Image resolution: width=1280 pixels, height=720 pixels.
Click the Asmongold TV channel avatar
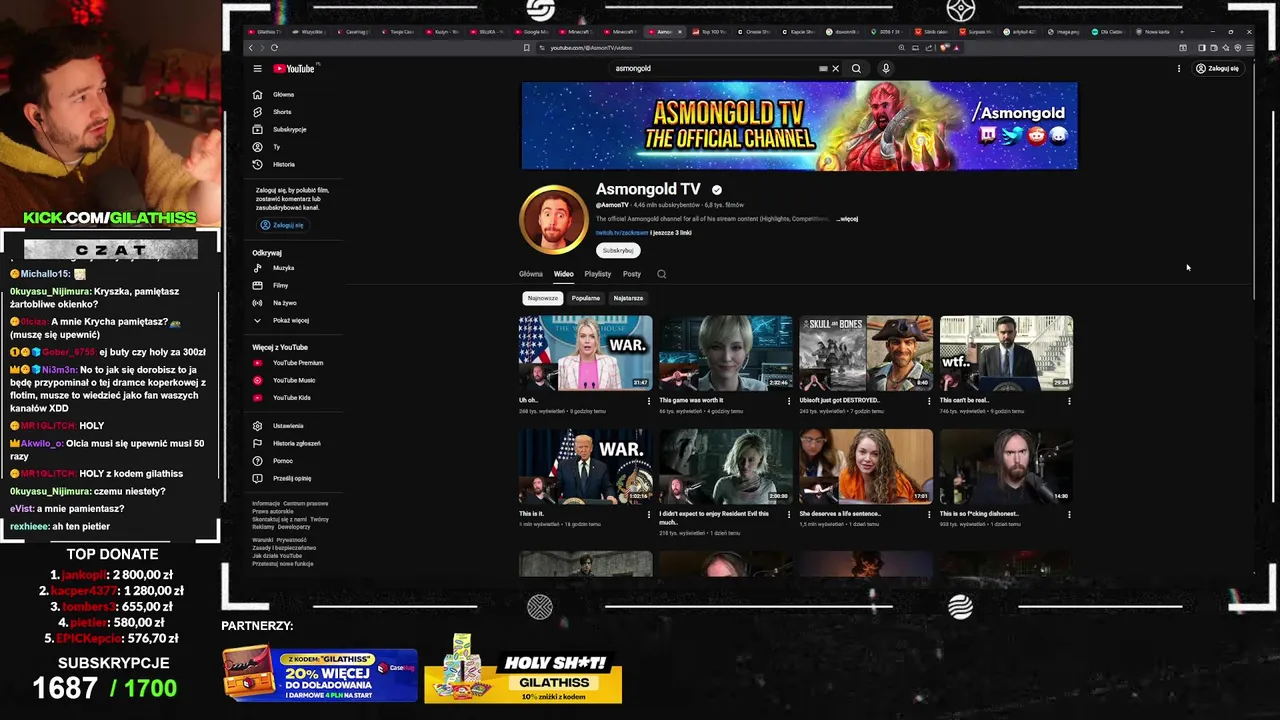(553, 219)
